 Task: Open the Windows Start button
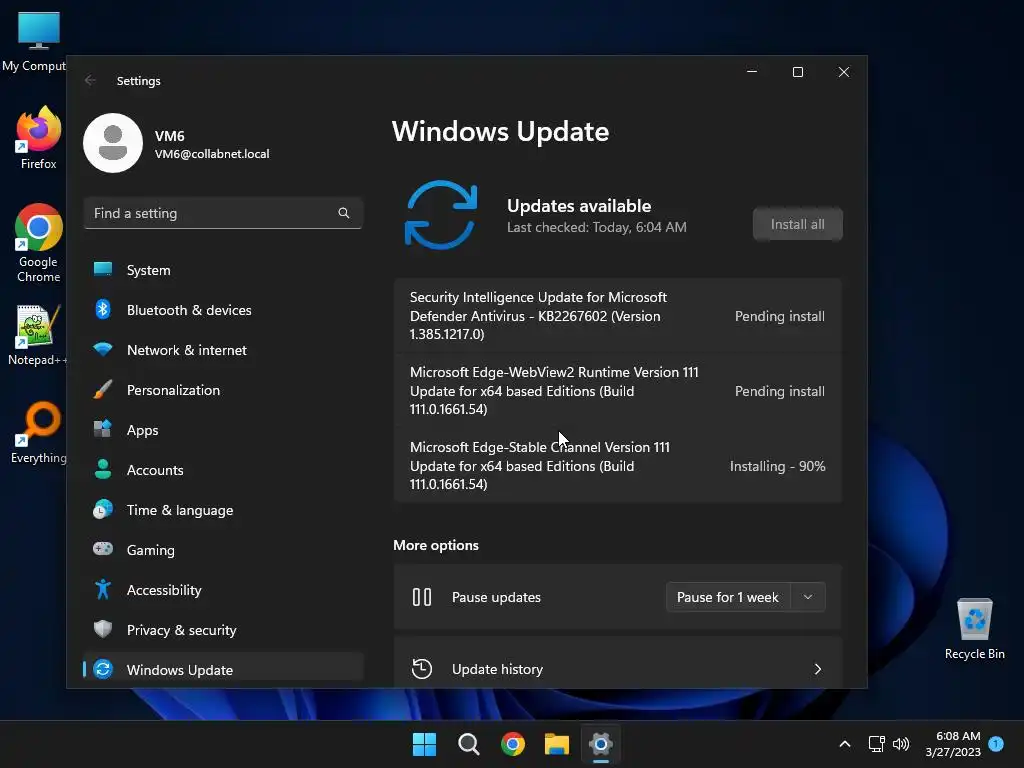pyautogui.click(x=424, y=744)
